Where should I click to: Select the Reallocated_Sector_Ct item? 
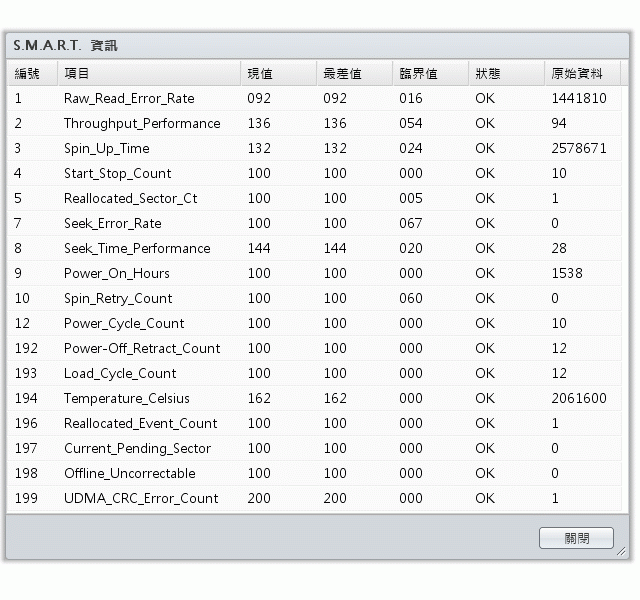pyautogui.click(x=131, y=198)
